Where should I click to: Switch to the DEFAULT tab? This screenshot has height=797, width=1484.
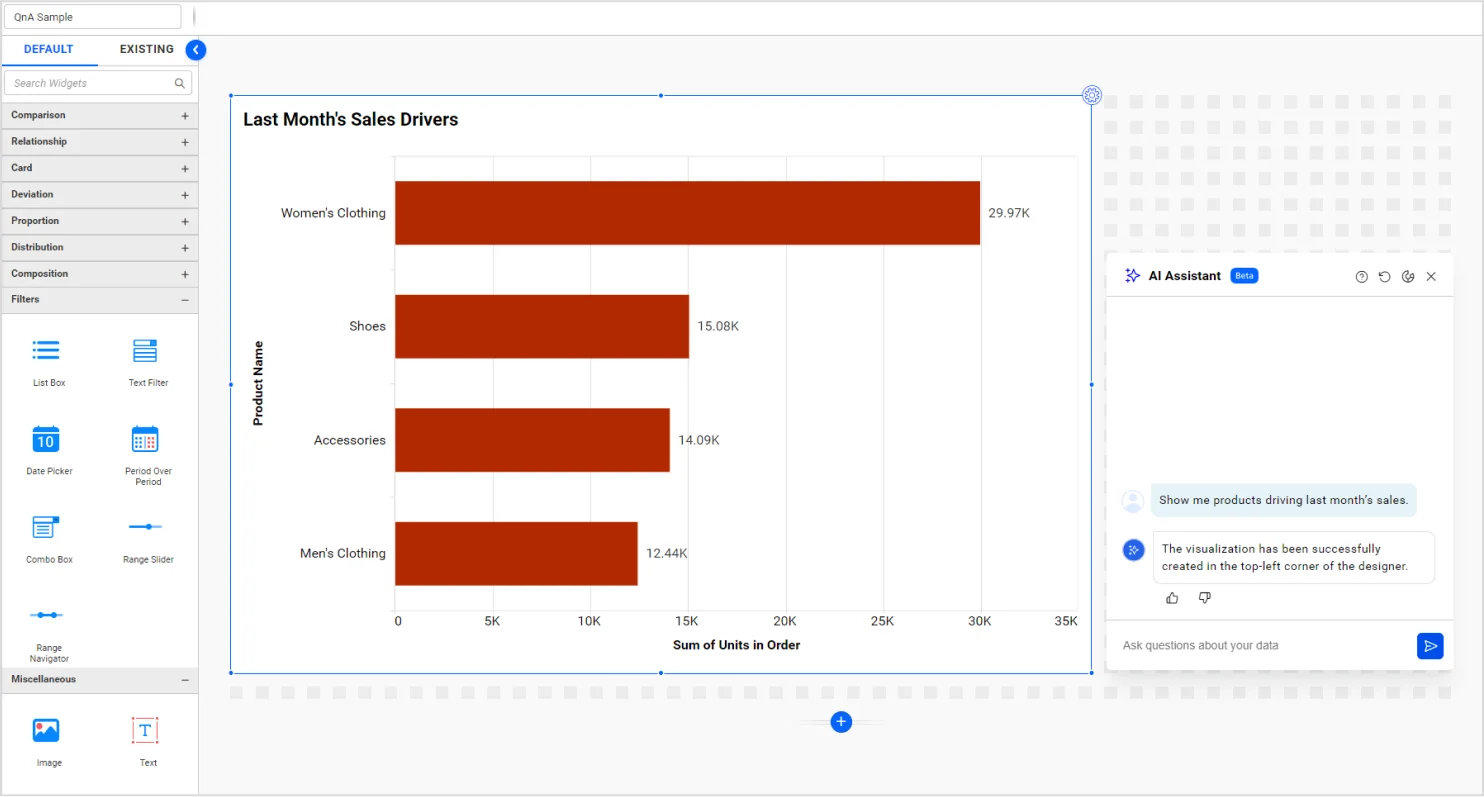48,49
